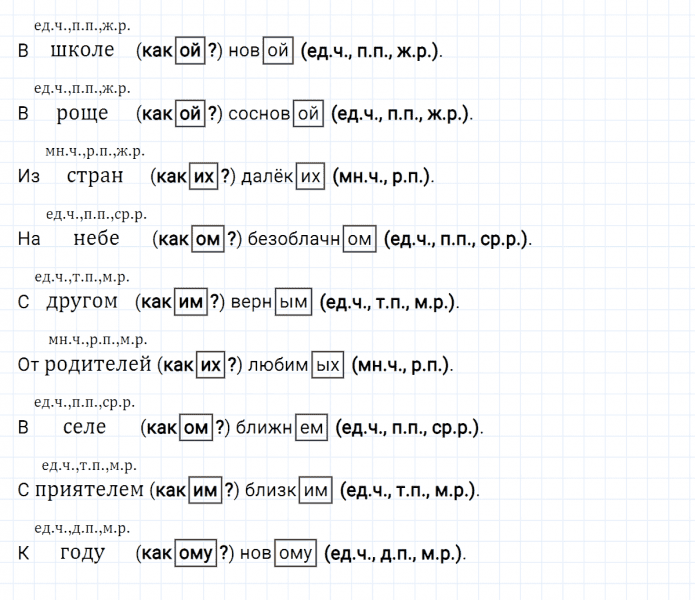
Task: Select the boxed «их» in question after «родителей»
Action: point(210,365)
